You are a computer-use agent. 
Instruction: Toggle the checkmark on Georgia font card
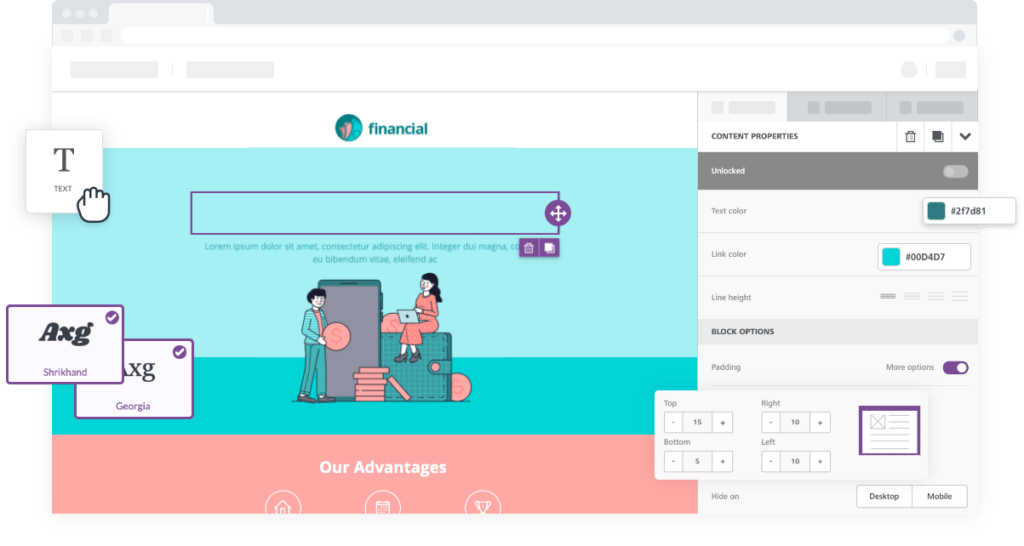pos(180,352)
